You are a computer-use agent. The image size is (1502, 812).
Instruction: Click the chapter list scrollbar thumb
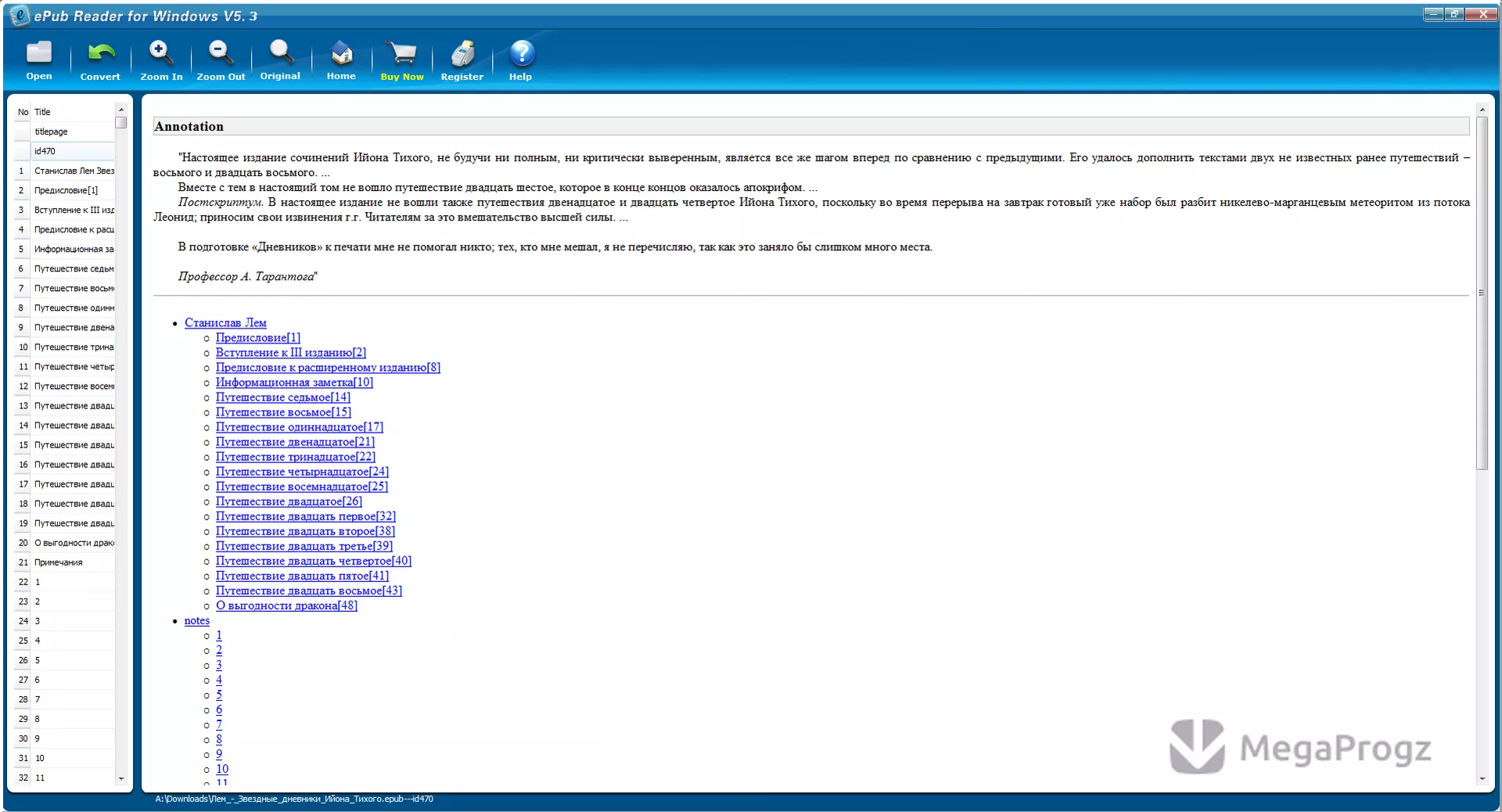click(120, 123)
